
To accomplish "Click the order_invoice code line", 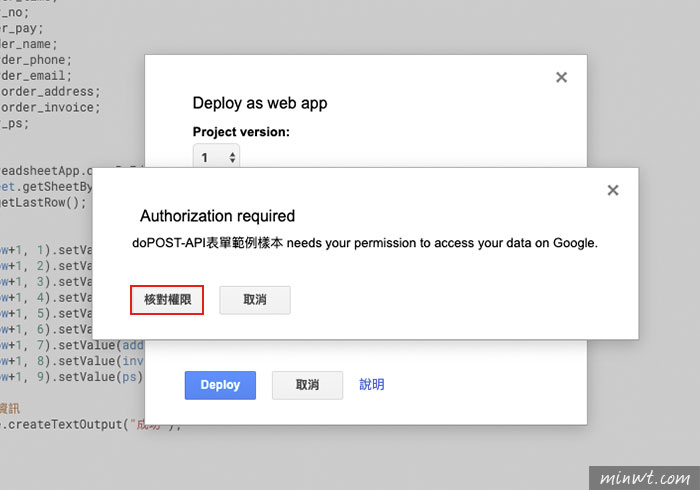I will (50, 108).
